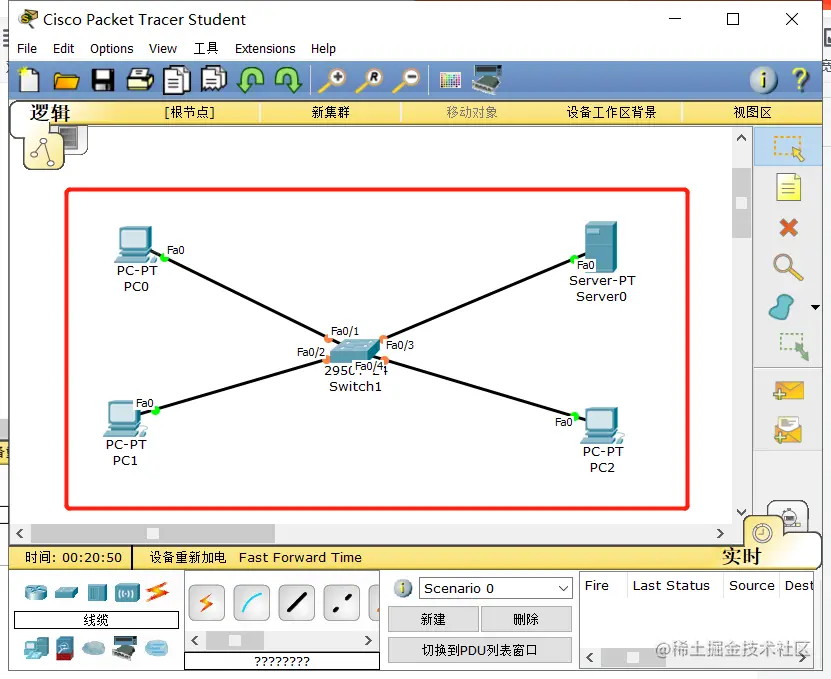Pick the copper cross-over dashed cable

(x=342, y=603)
